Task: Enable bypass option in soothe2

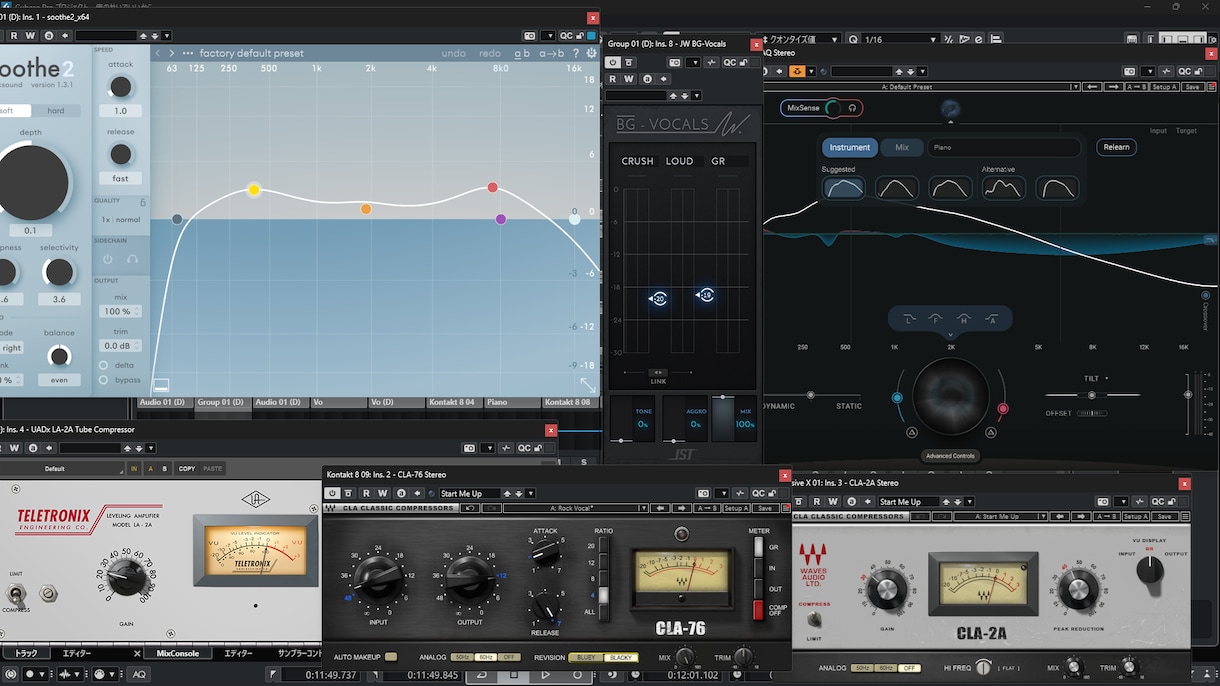Action: click(103, 380)
